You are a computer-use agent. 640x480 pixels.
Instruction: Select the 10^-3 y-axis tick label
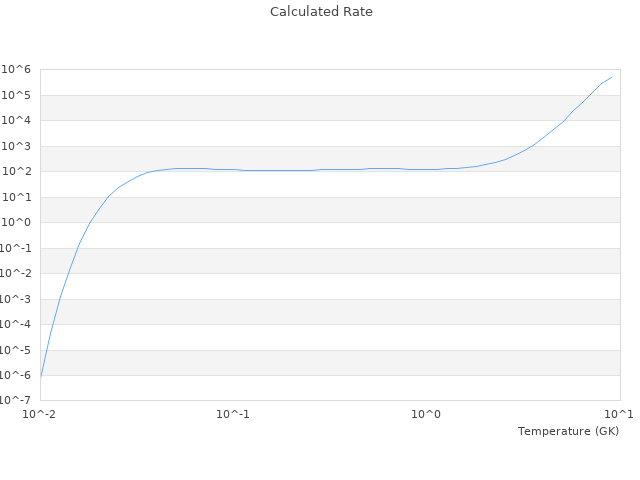tap(16, 299)
